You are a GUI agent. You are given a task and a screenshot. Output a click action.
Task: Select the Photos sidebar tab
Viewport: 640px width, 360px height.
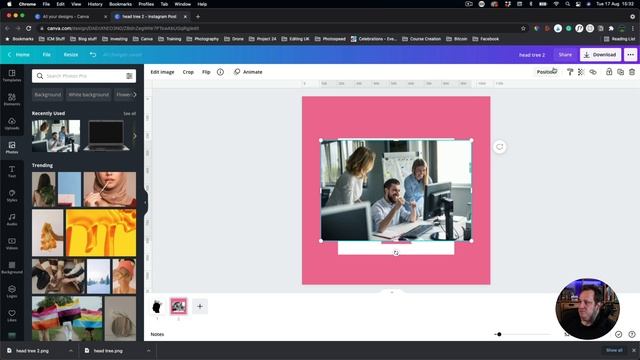coord(12,147)
